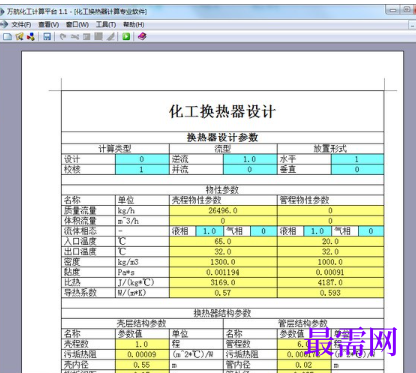Click shell-side 比热 cell 3169.0
Screen dimensions: 416x373
coord(223,283)
